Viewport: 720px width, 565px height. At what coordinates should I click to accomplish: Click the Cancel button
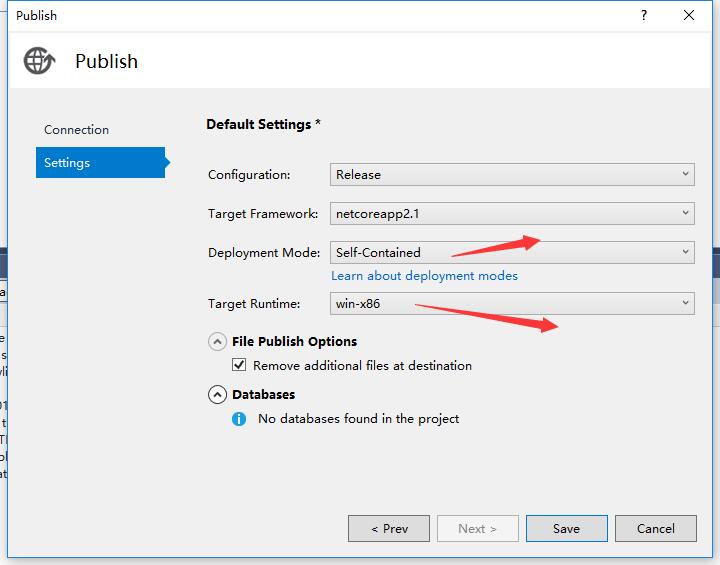pyautogui.click(x=655, y=528)
